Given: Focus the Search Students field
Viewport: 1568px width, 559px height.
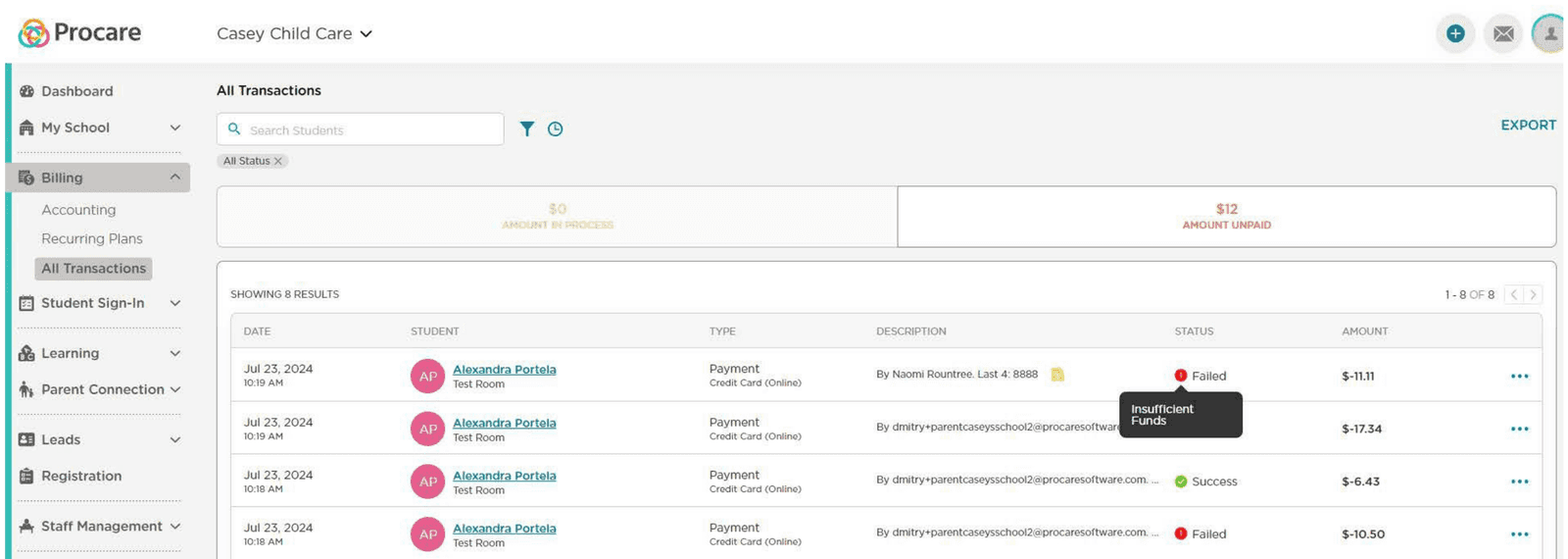Looking at the screenshot, I should pos(361,129).
